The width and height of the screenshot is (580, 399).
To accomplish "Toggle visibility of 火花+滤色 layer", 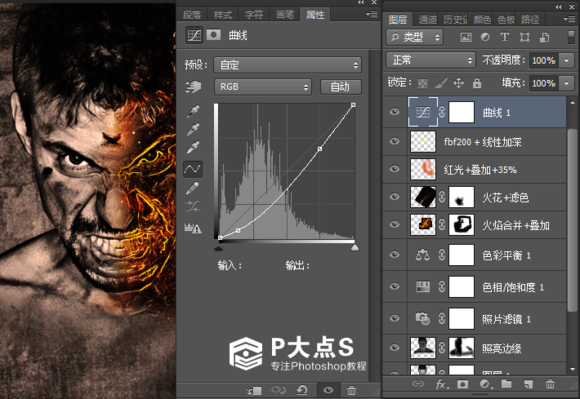I will [x=394, y=196].
